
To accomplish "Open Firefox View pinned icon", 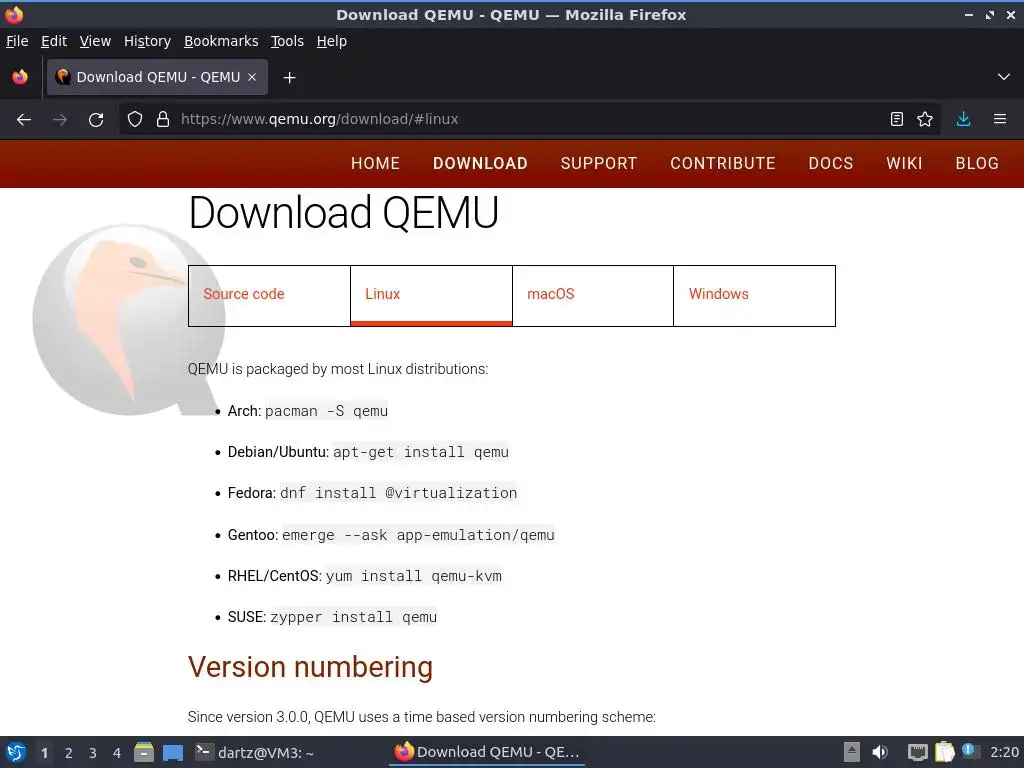I will click(20, 77).
